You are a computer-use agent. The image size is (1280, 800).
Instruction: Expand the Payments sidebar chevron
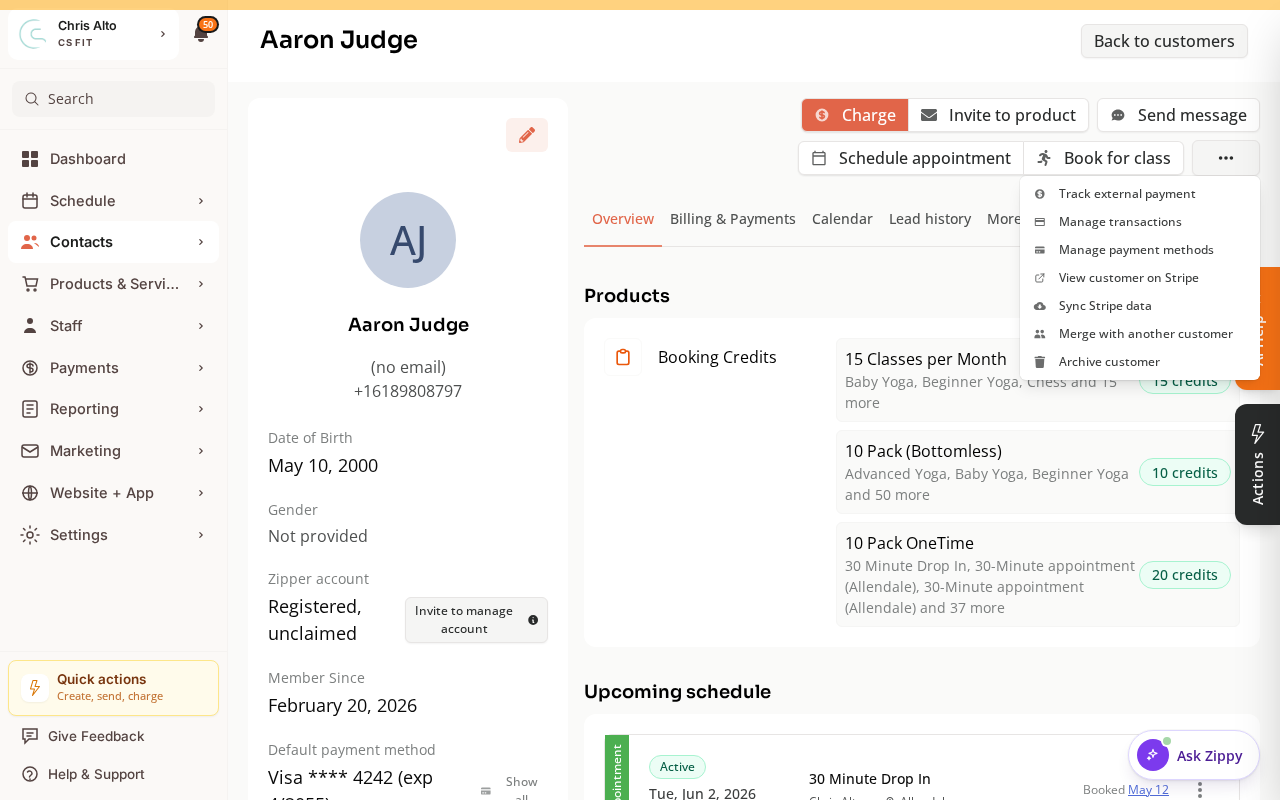(x=201, y=368)
